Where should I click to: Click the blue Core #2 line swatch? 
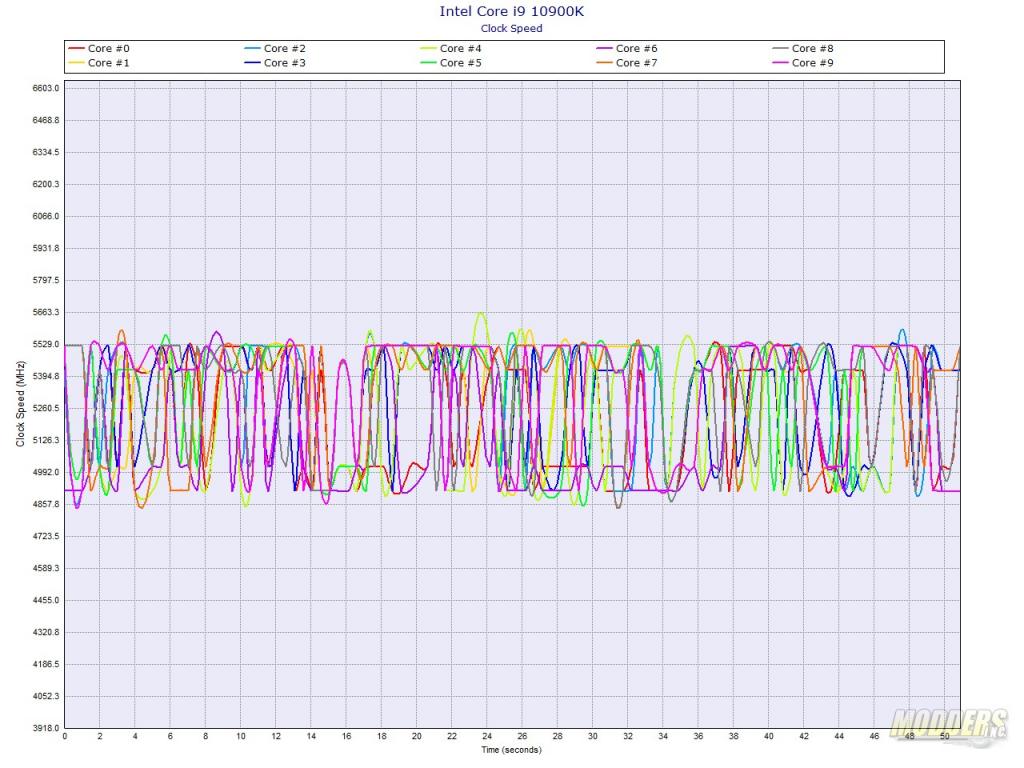point(252,48)
